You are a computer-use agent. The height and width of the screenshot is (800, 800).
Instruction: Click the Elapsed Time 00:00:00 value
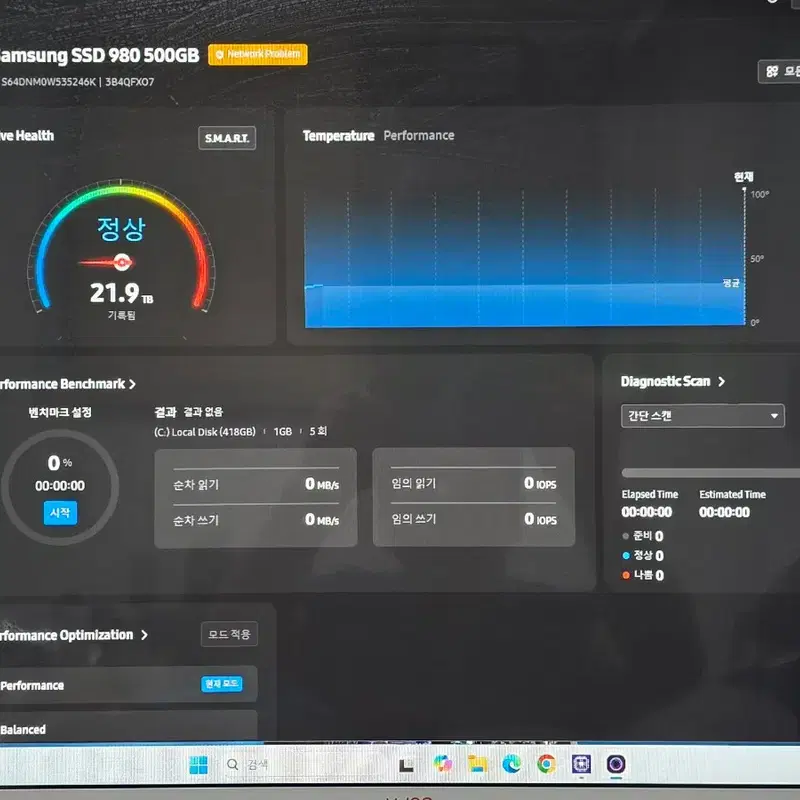646,512
